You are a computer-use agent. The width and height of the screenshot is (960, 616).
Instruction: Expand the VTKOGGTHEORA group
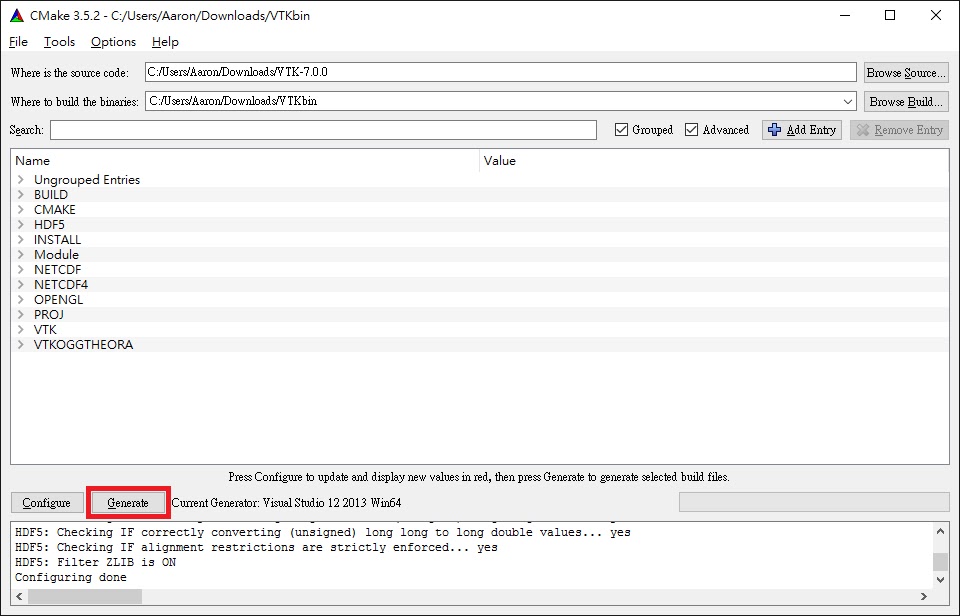tap(21, 345)
